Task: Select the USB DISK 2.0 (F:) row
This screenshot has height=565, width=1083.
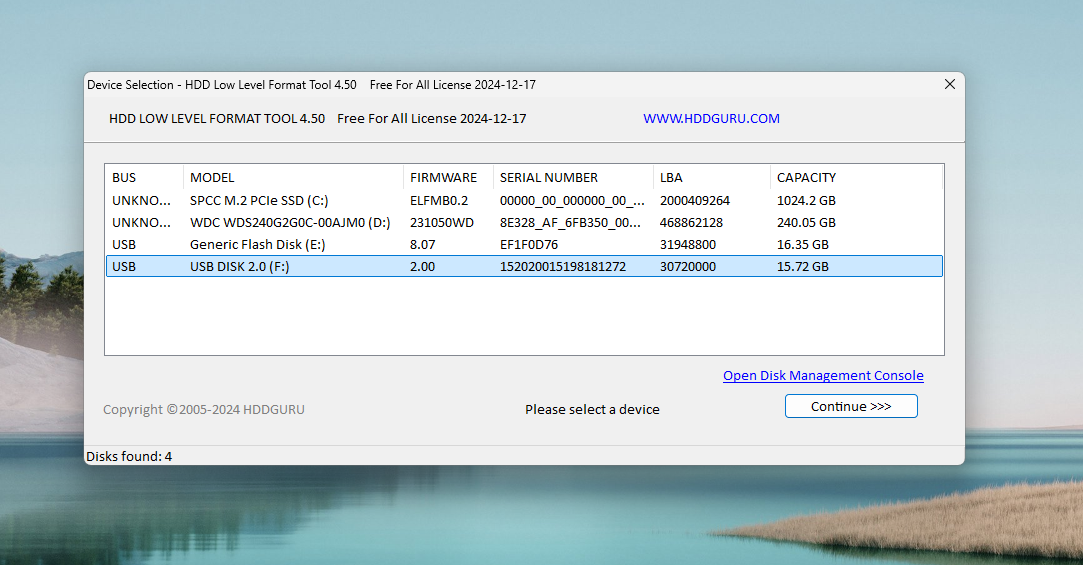Action: point(524,267)
